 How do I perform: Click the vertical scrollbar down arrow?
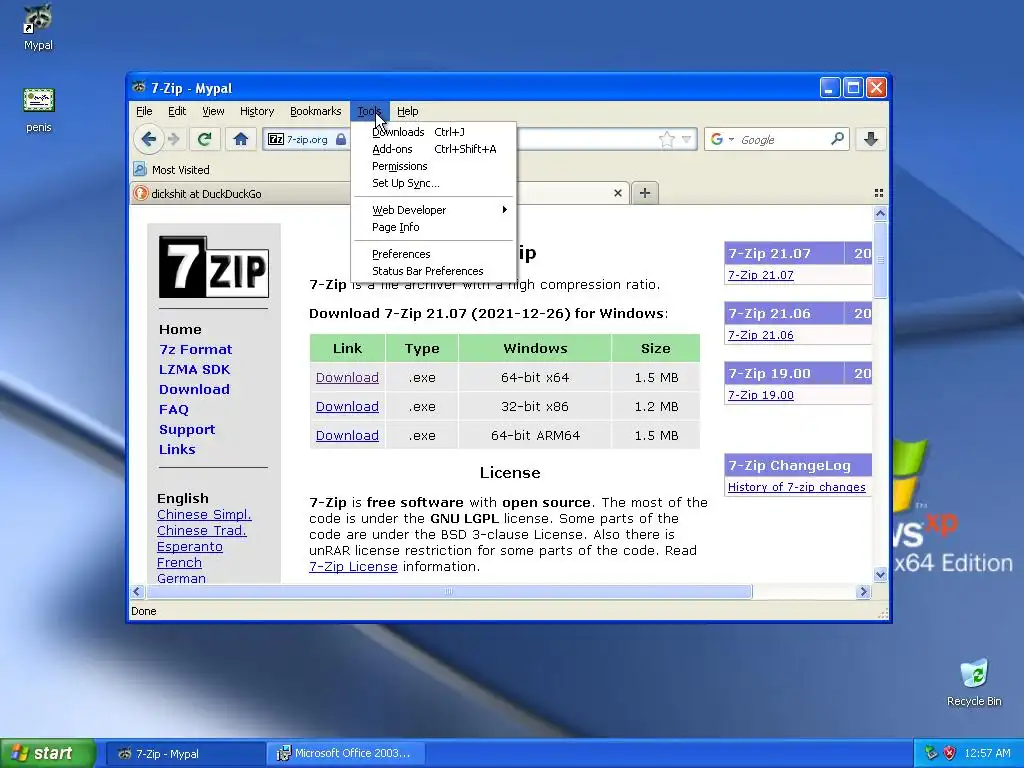tap(880, 575)
